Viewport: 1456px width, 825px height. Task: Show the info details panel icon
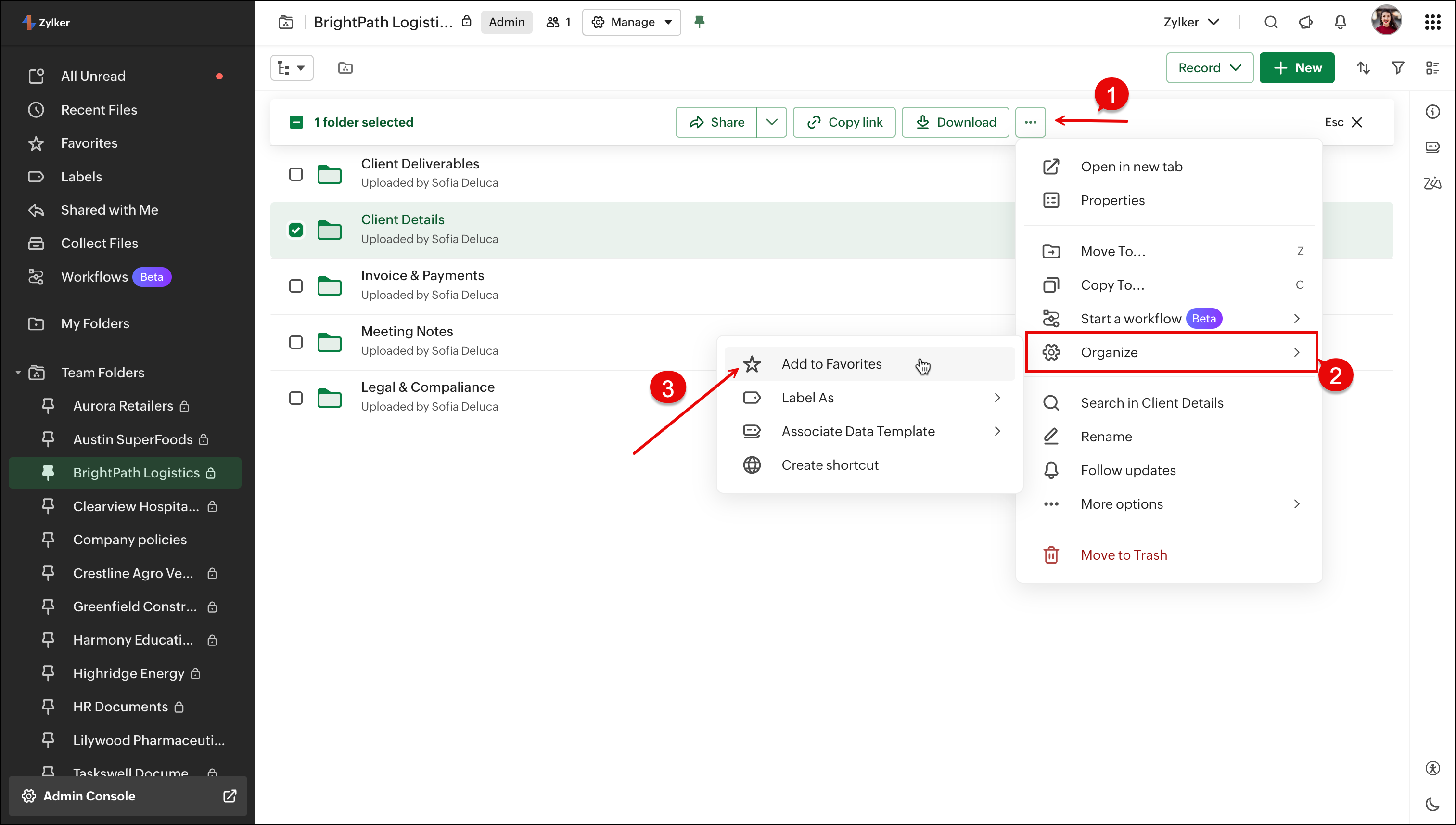1432,112
